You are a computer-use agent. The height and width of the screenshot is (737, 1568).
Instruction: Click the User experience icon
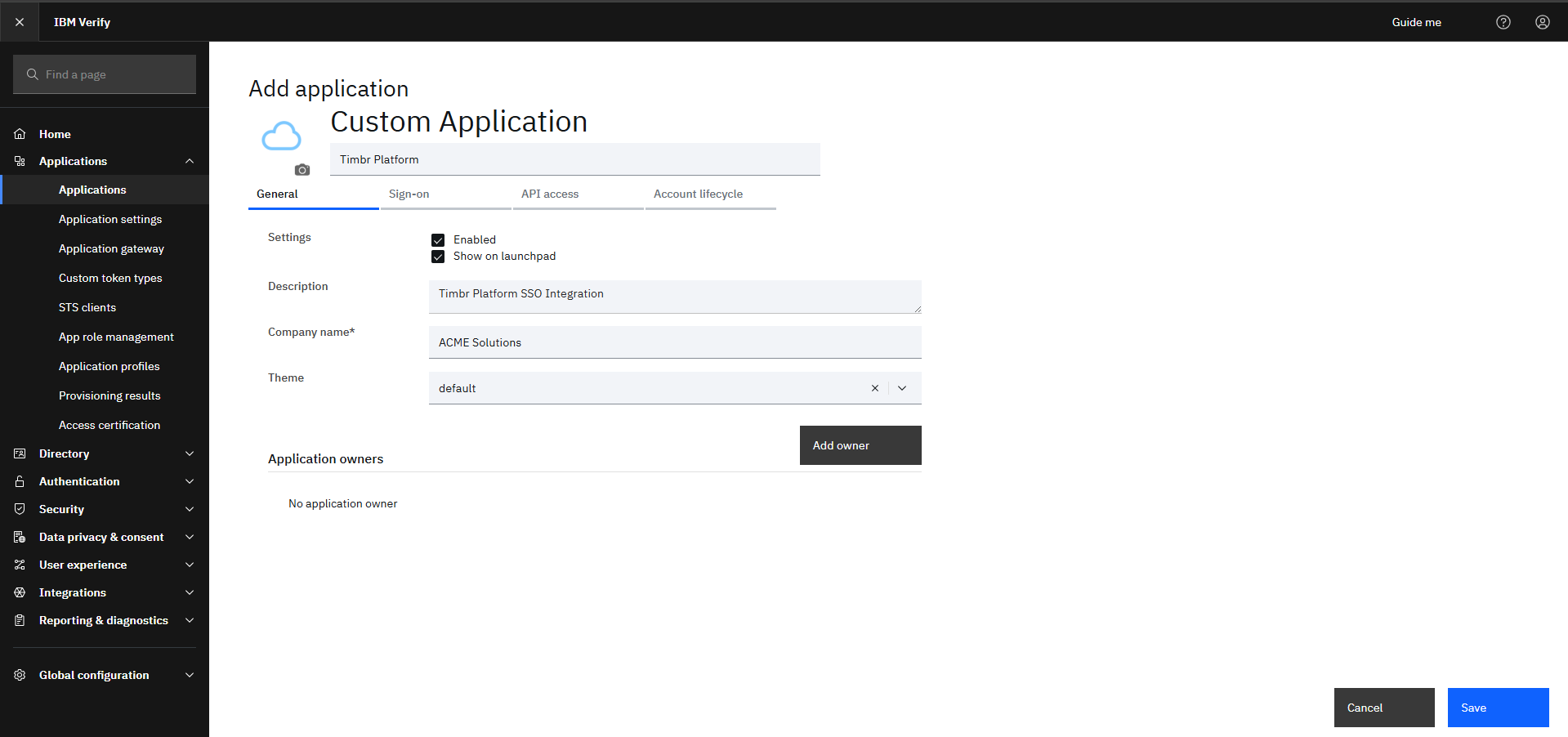(x=20, y=565)
